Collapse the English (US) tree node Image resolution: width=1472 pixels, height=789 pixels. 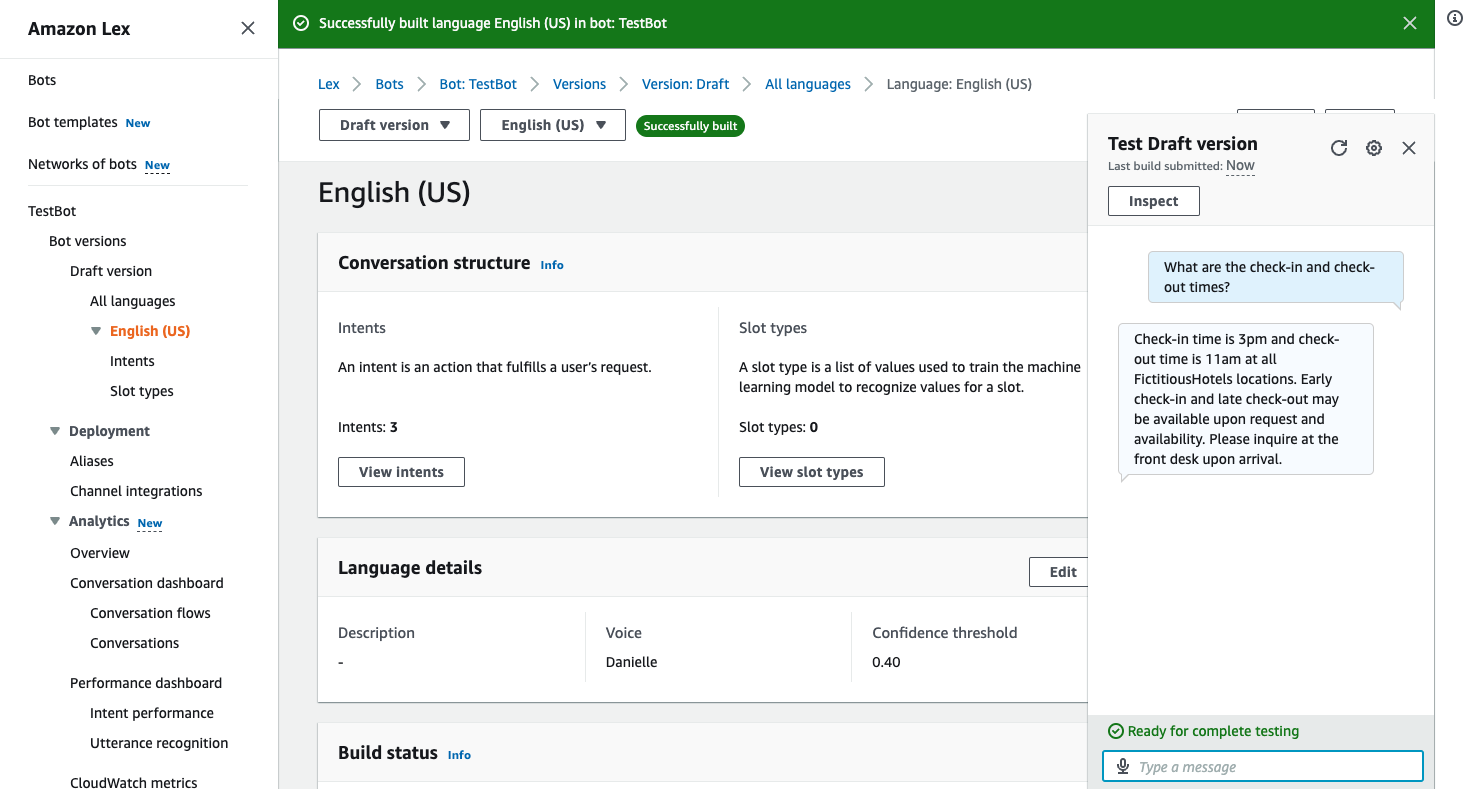96,331
